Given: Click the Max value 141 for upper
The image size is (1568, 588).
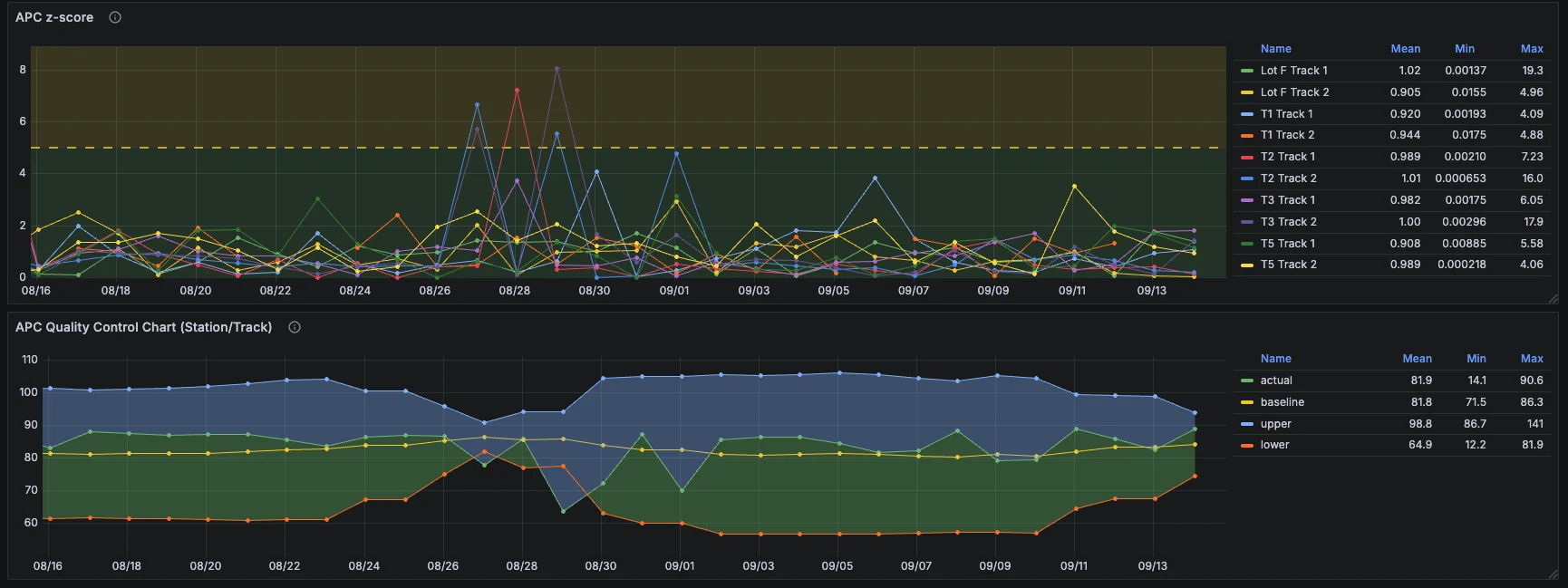Looking at the screenshot, I should [x=1534, y=424].
